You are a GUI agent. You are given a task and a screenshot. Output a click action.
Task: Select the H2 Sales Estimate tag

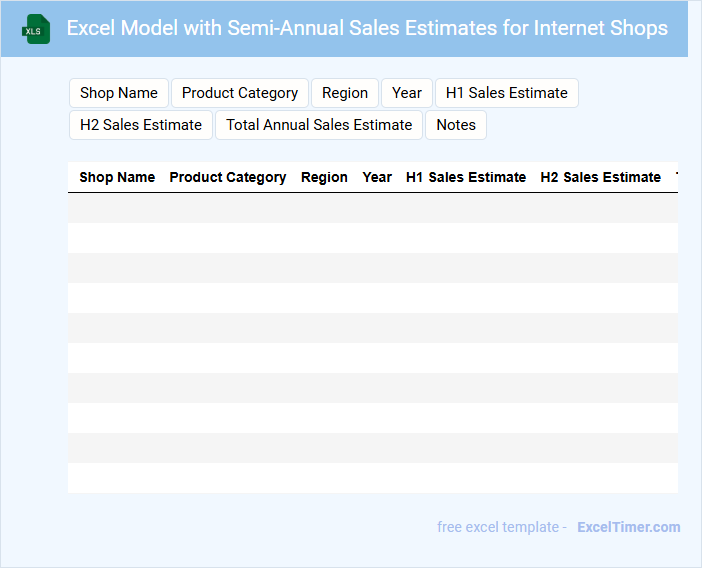tap(141, 125)
